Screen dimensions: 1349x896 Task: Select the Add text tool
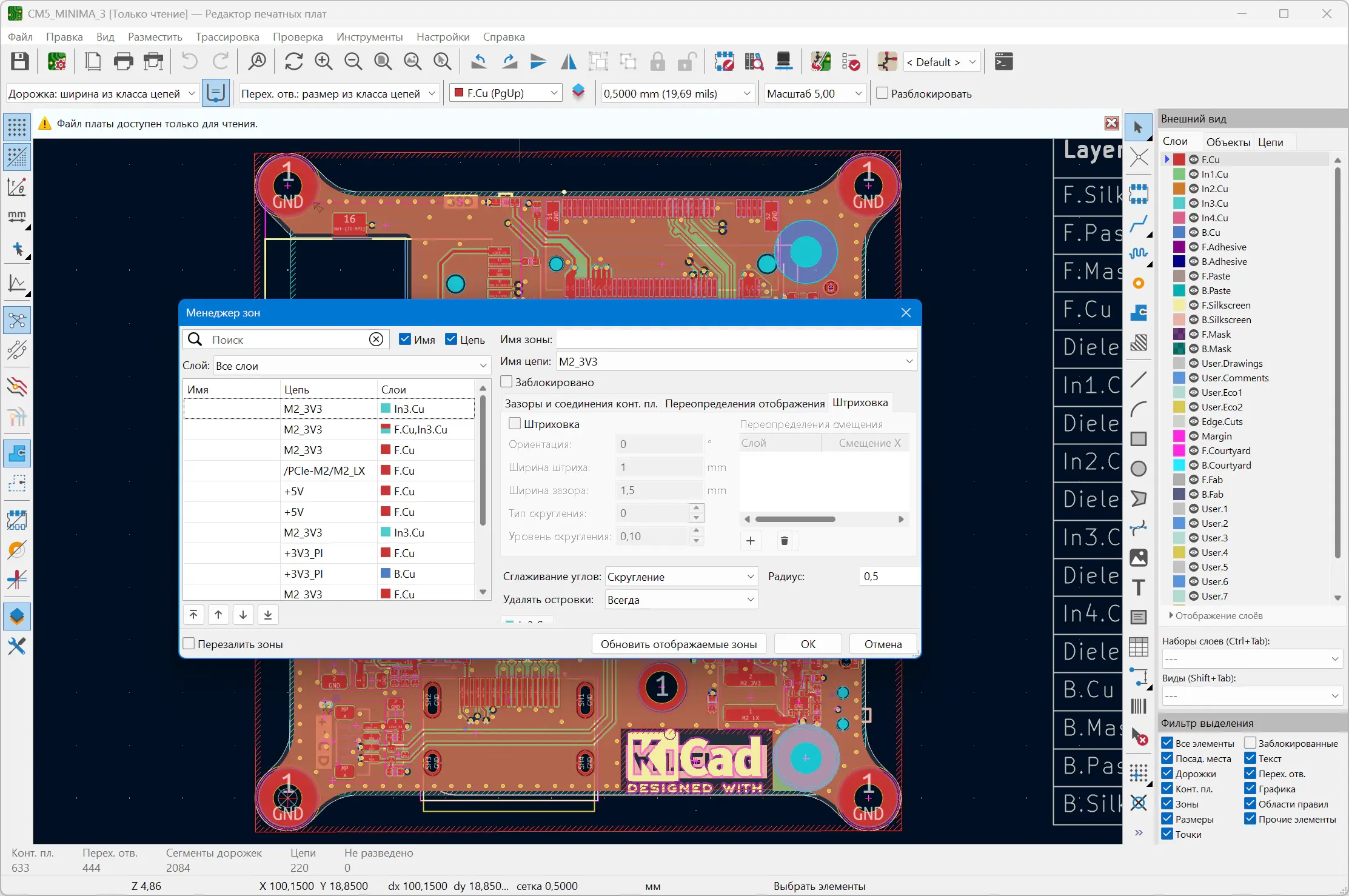1139,587
